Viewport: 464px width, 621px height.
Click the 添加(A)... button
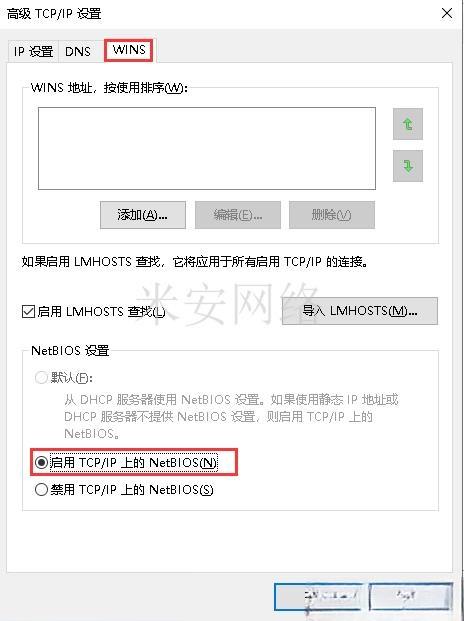(x=143, y=215)
